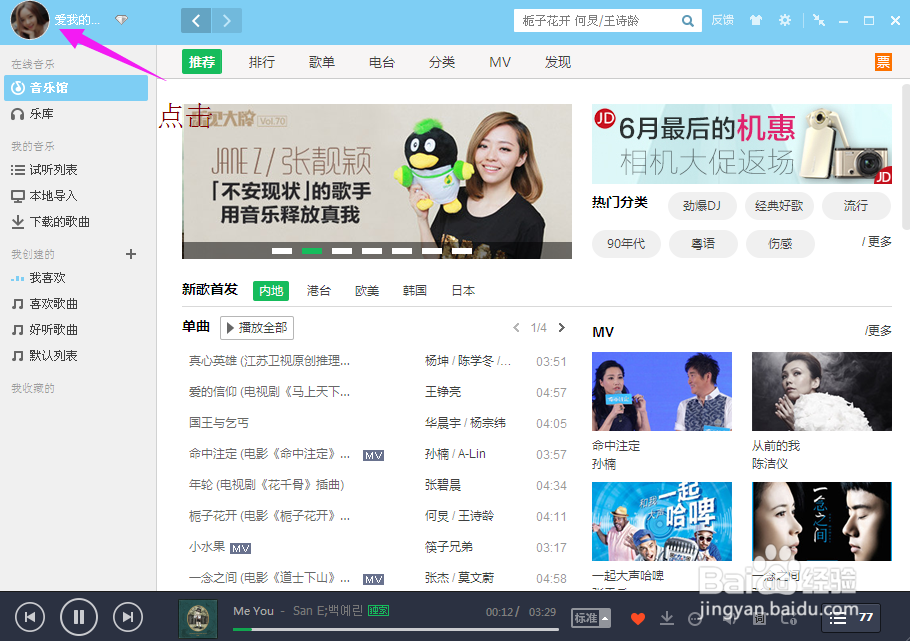The height and width of the screenshot is (641, 910).
Task: Click the 流行 category button
Action: click(x=856, y=206)
